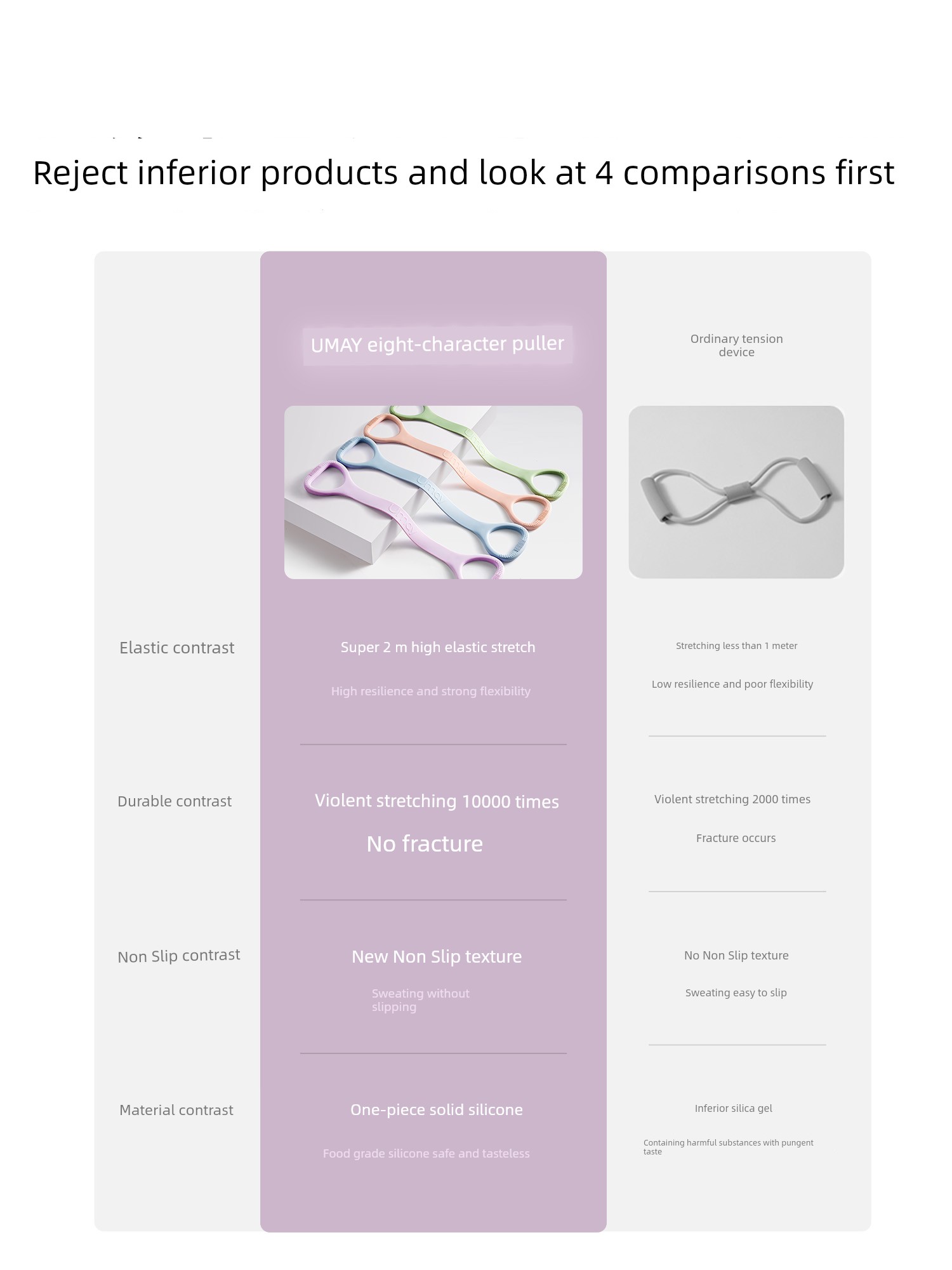This screenshot has height=1270, width=952.
Task: Select Super 2 m high elastic stretch text
Action: pos(438,648)
